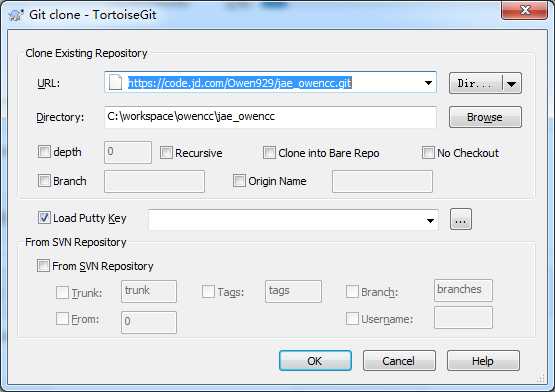The width and height of the screenshot is (555, 392).
Task: Click the Clone Existing Repository group label
Action: pos(86,53)
